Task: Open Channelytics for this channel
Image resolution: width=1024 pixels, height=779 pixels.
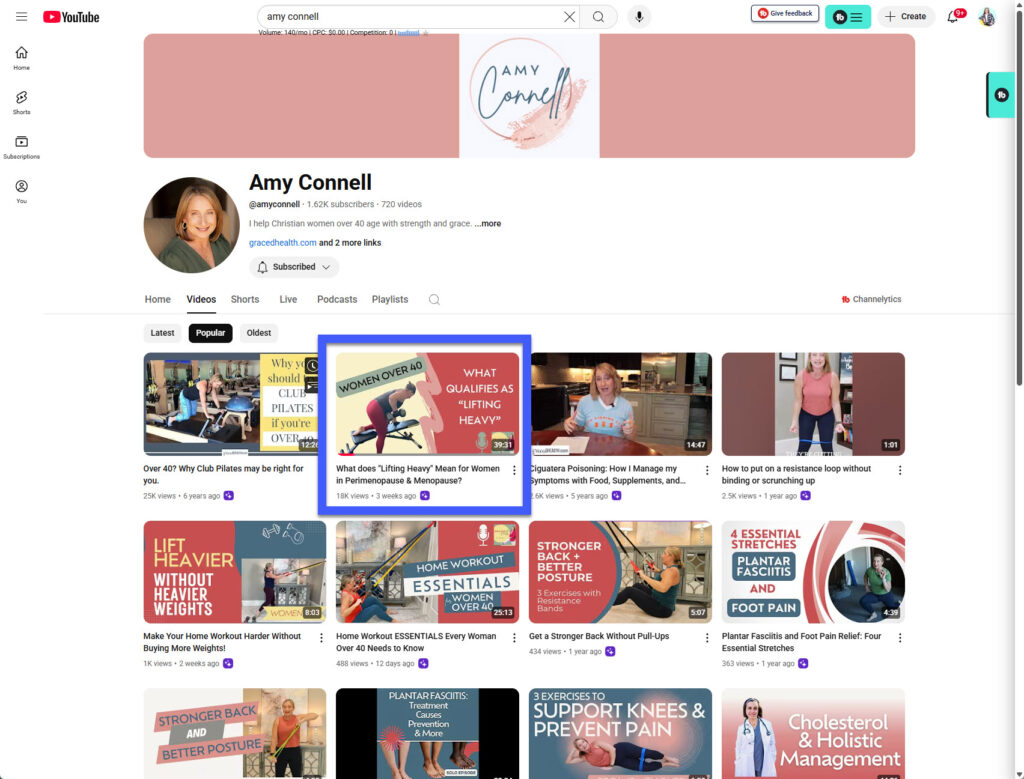Action: pos(871,299)
